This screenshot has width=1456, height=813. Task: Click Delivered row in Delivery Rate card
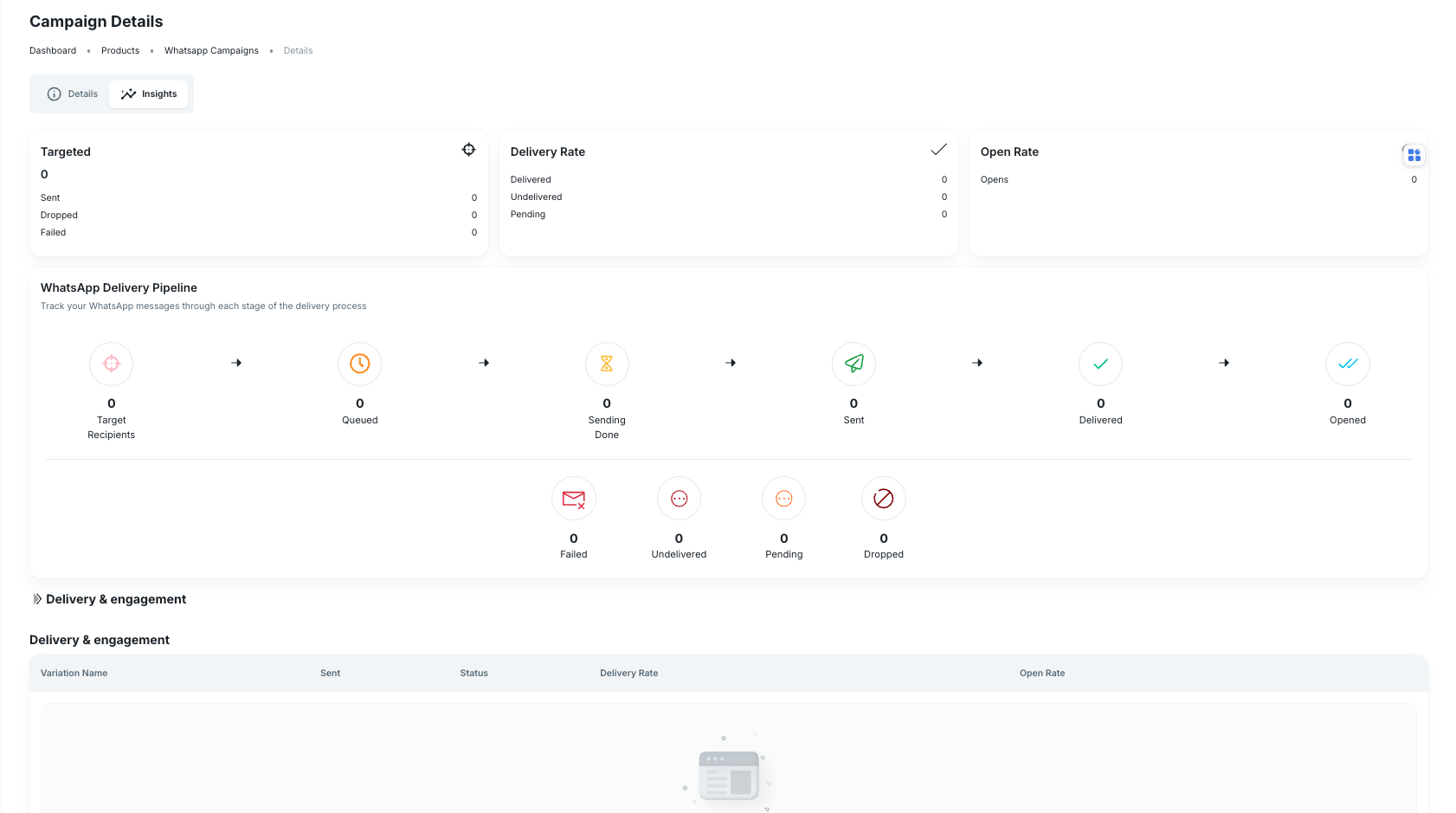(x=729, y=179)
